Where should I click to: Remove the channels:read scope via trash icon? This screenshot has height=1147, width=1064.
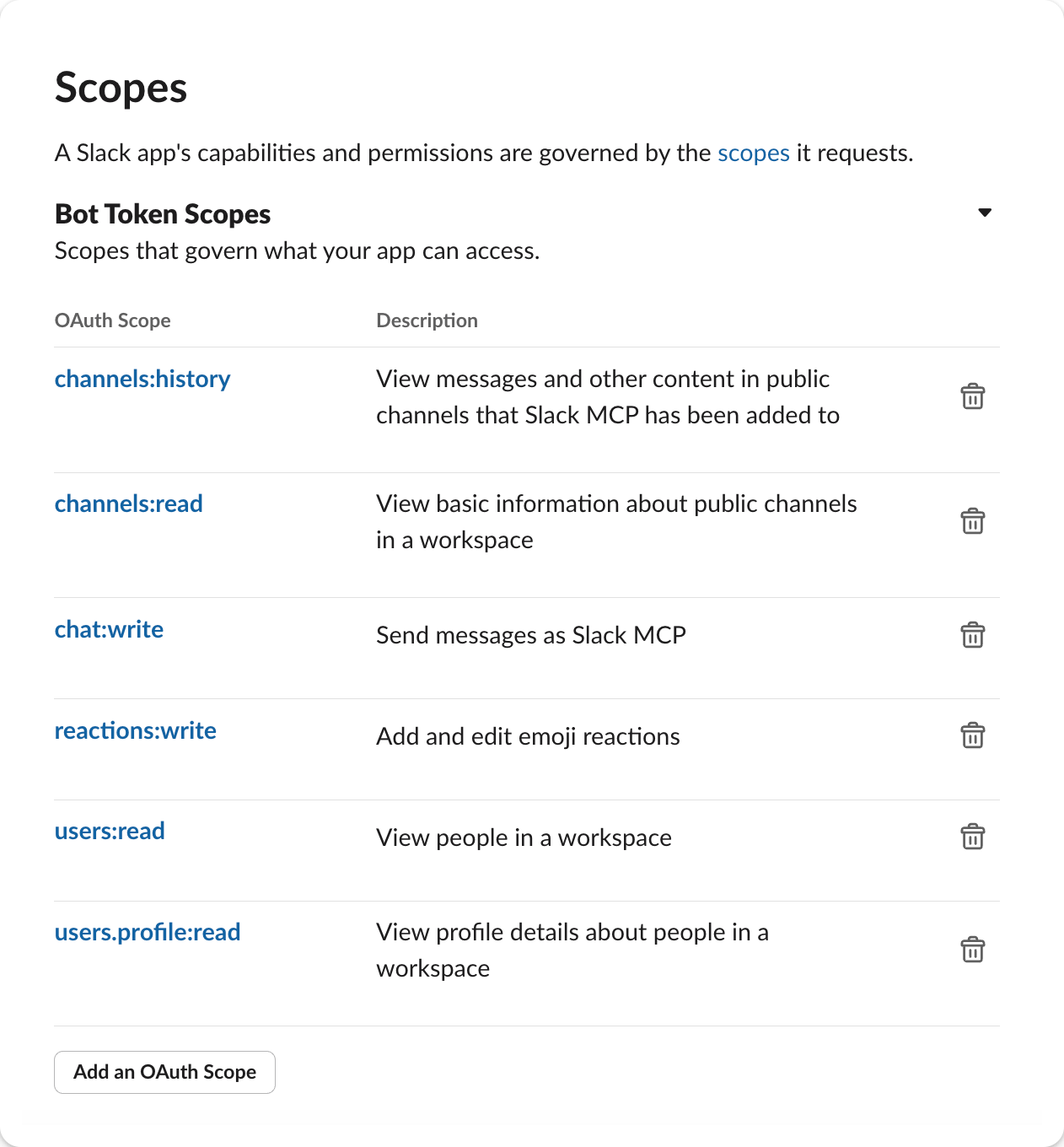(972, 521)
